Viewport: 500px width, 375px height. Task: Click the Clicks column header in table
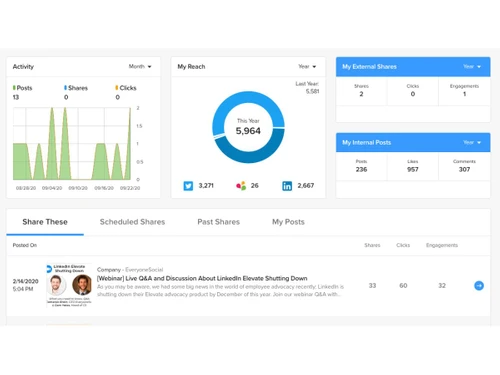(403, 245)
